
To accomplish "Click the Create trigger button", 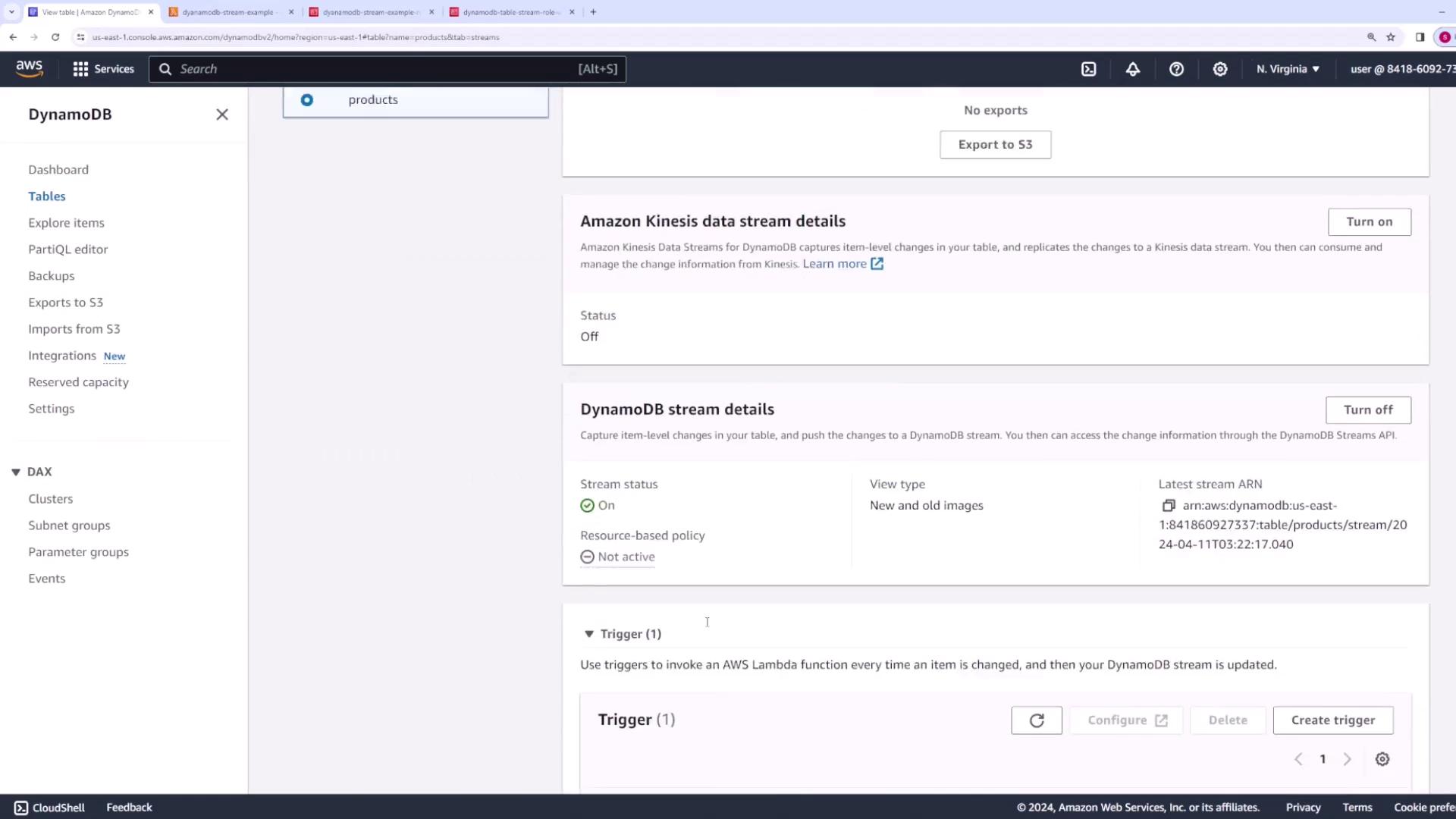I will (x=1332, y=720).
